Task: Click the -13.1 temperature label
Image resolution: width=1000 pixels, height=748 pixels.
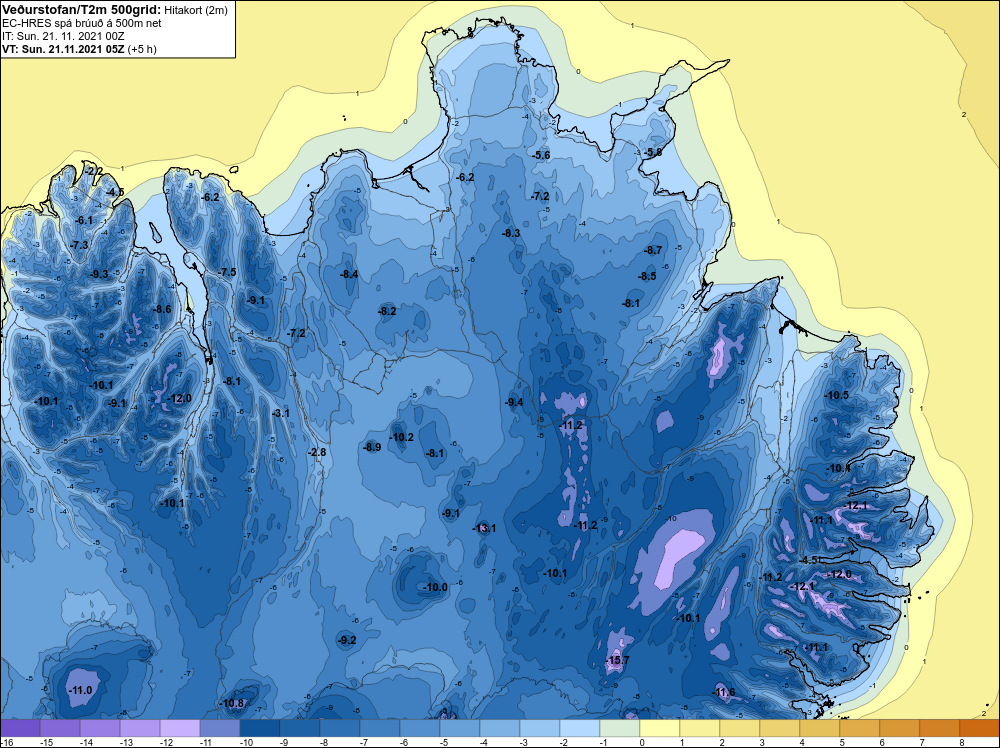Action: point(484,528)
